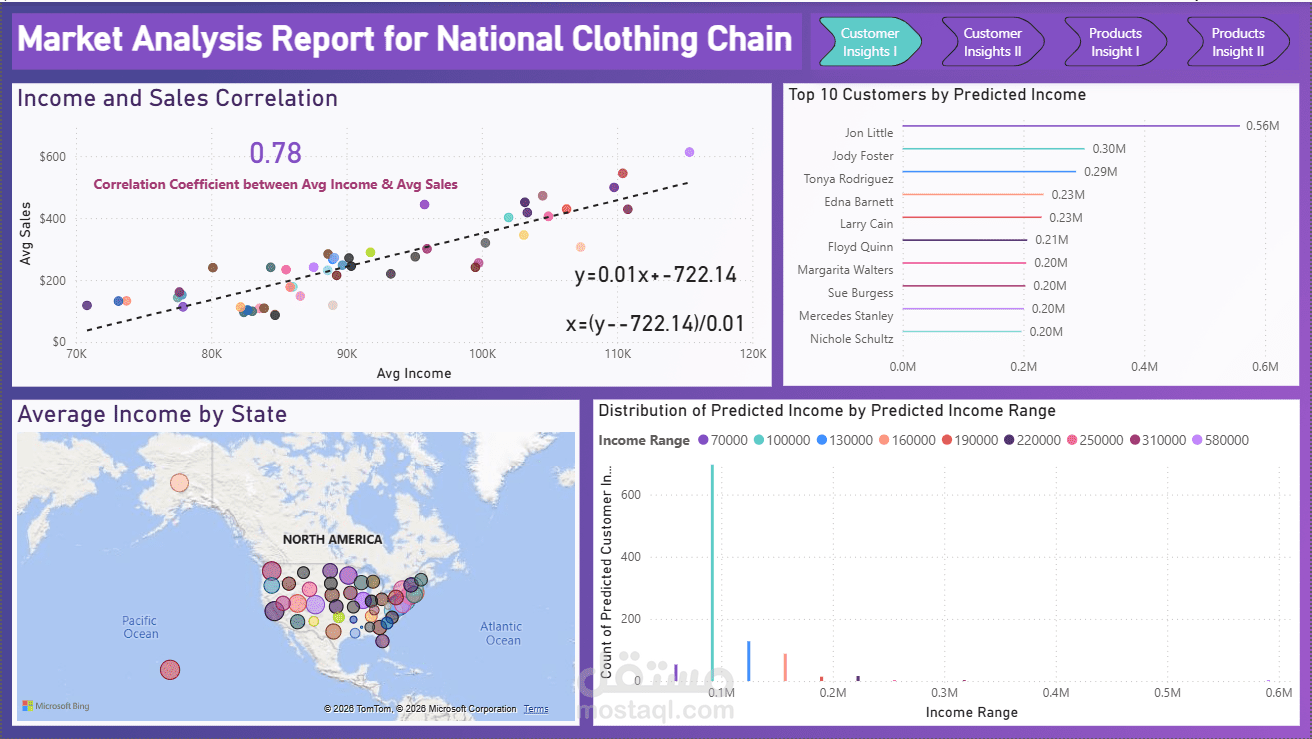Select Jody Foster's 0.30M bar
Viewport: 1312px width, 739px height.
(x=994, y=149)
